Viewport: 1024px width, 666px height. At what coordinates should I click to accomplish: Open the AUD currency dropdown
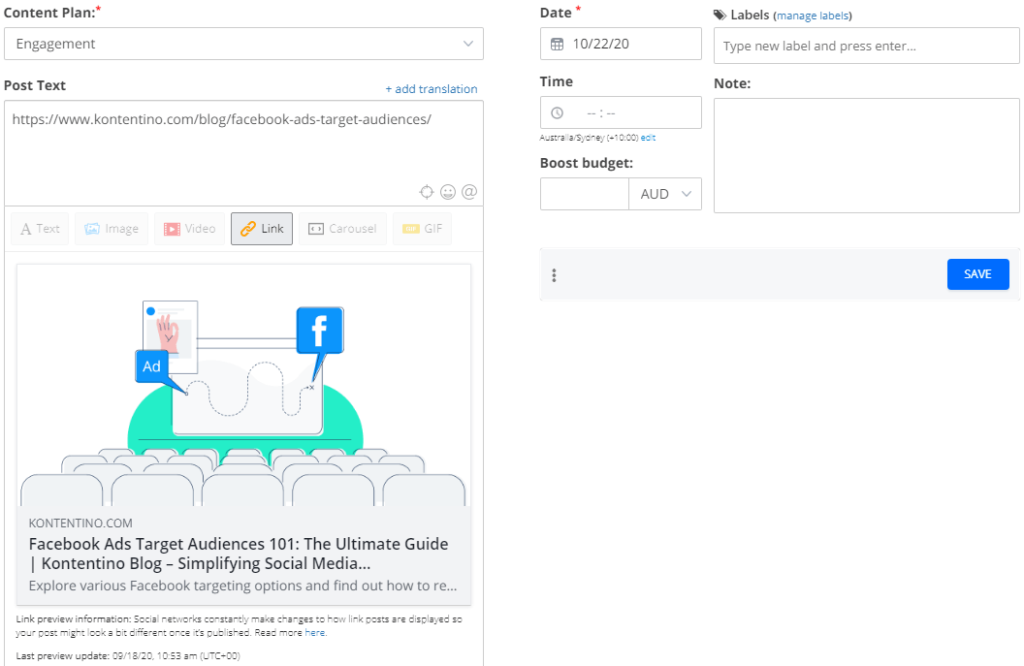tap(665, 194)
